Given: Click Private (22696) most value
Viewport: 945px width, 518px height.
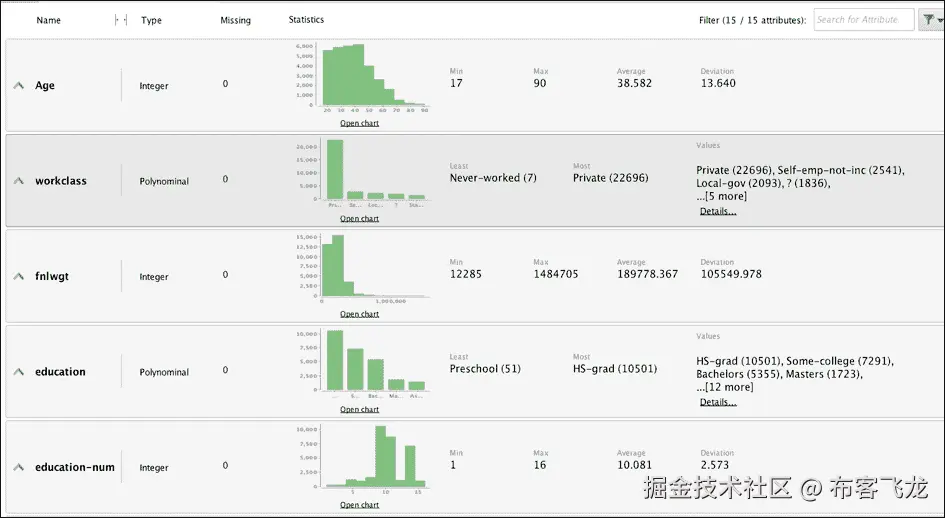Looking at the screenshot, I should click(x=611, y=178).
